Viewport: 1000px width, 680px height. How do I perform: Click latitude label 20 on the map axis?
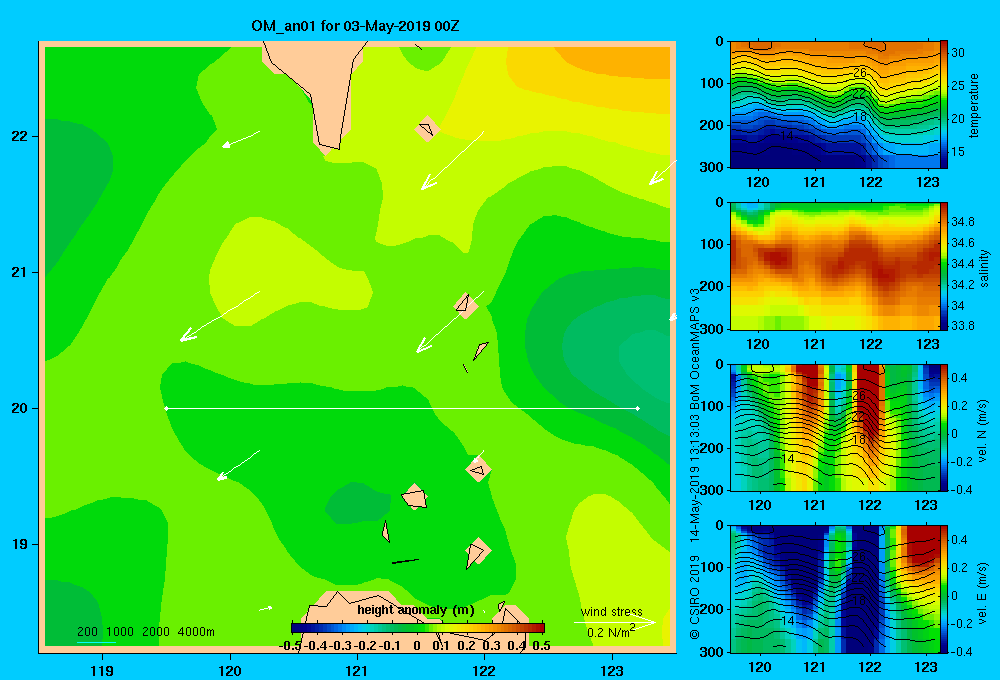coord(20,408)
